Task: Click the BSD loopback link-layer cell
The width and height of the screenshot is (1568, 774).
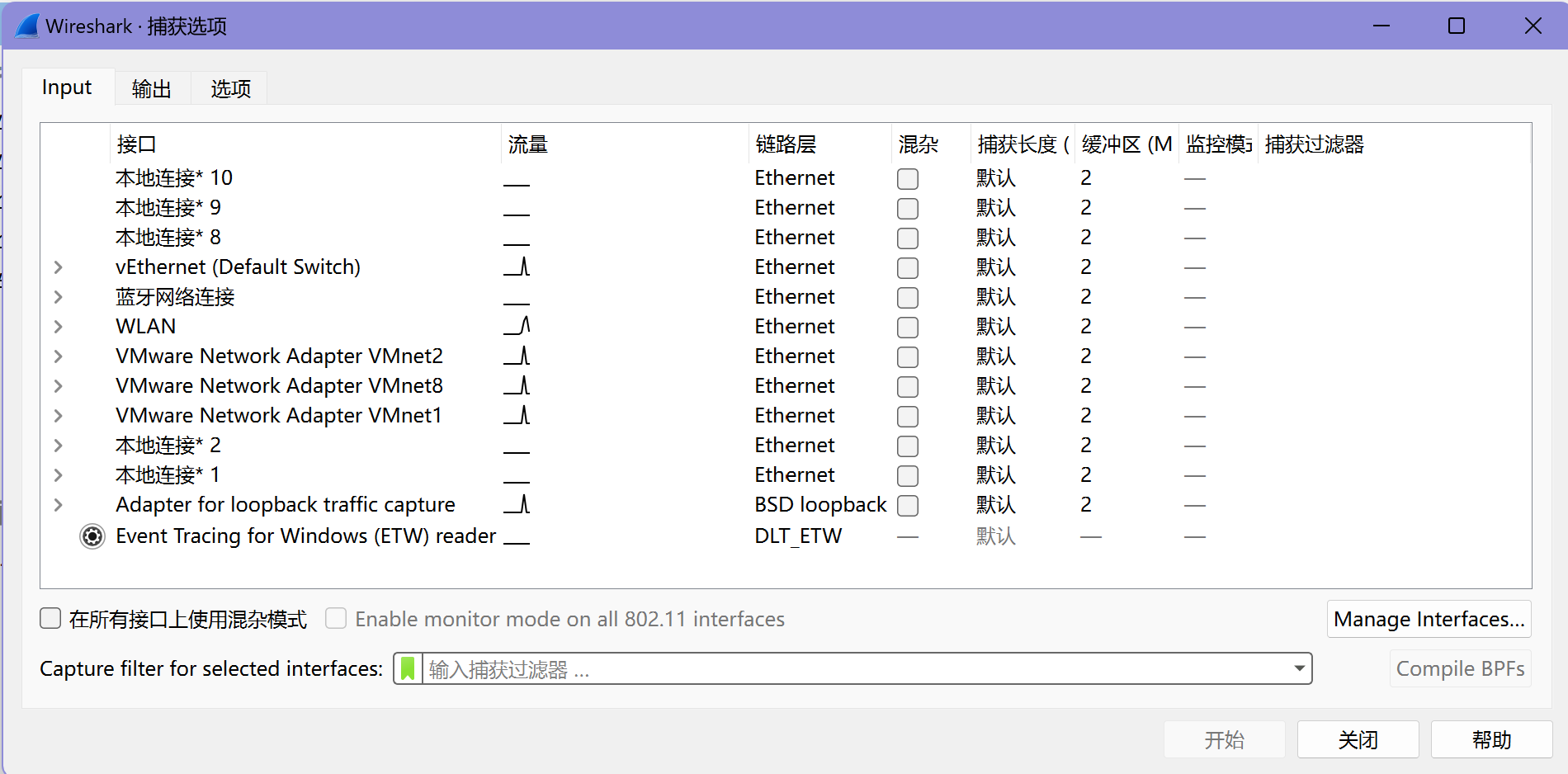Action: tap(820, 505)
